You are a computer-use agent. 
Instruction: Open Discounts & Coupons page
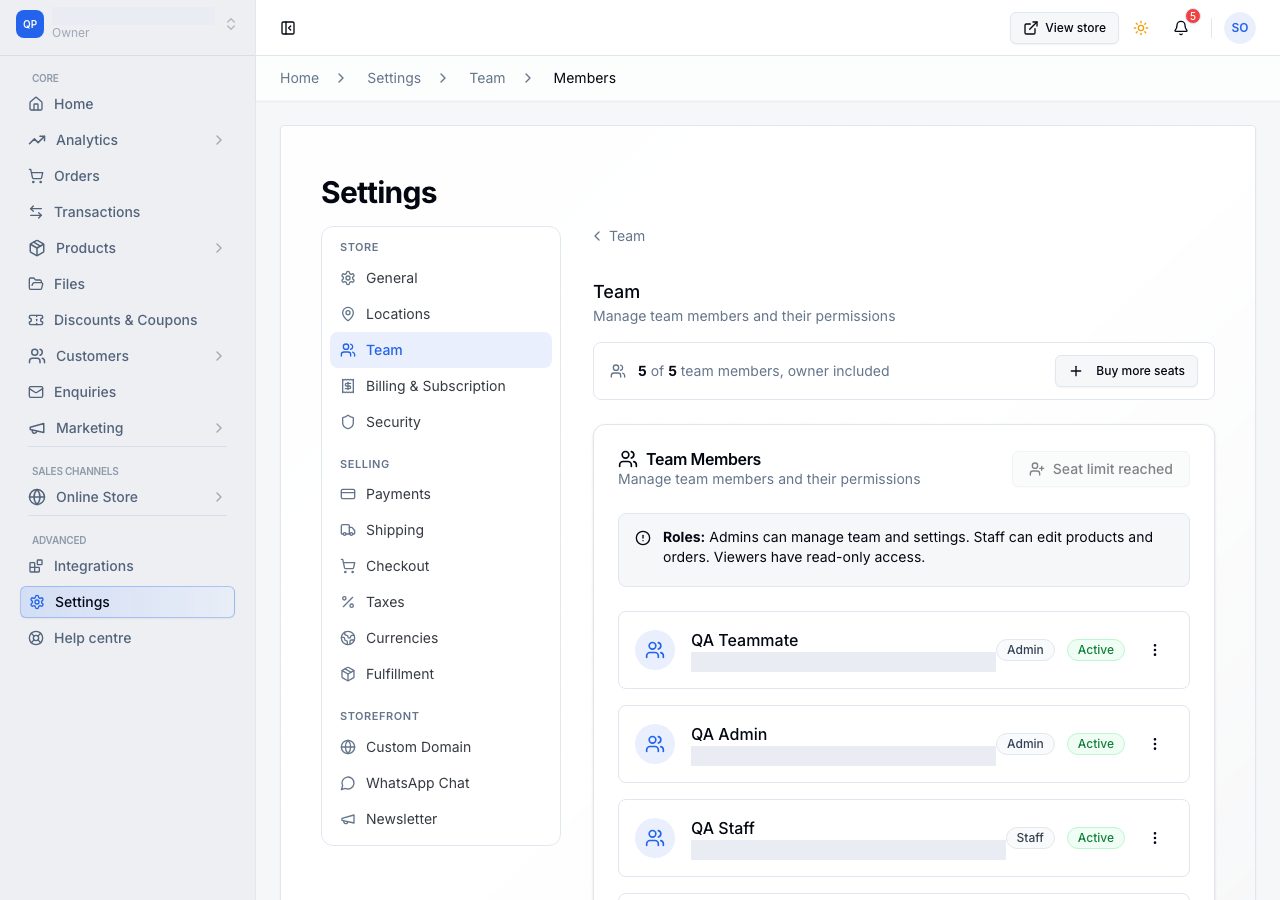click(x=128, y=320)
